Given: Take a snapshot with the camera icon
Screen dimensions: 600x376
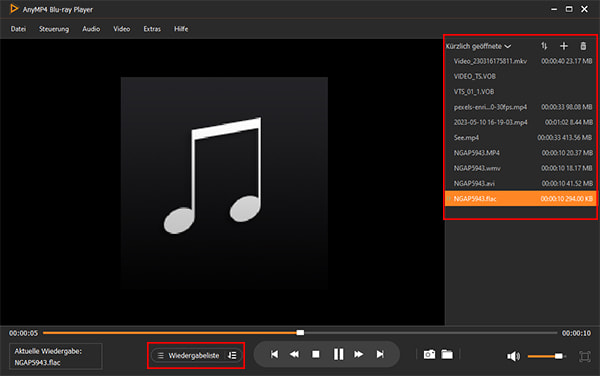Looking at the screenshot, I should (429, 355).
